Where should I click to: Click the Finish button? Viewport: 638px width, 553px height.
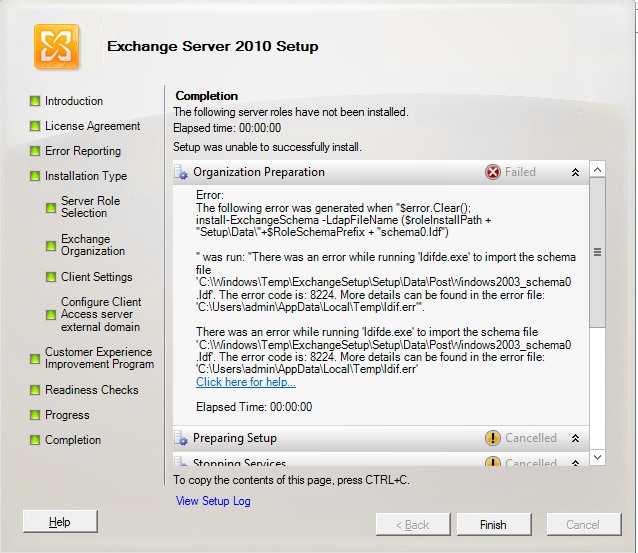tap(494, 525)
